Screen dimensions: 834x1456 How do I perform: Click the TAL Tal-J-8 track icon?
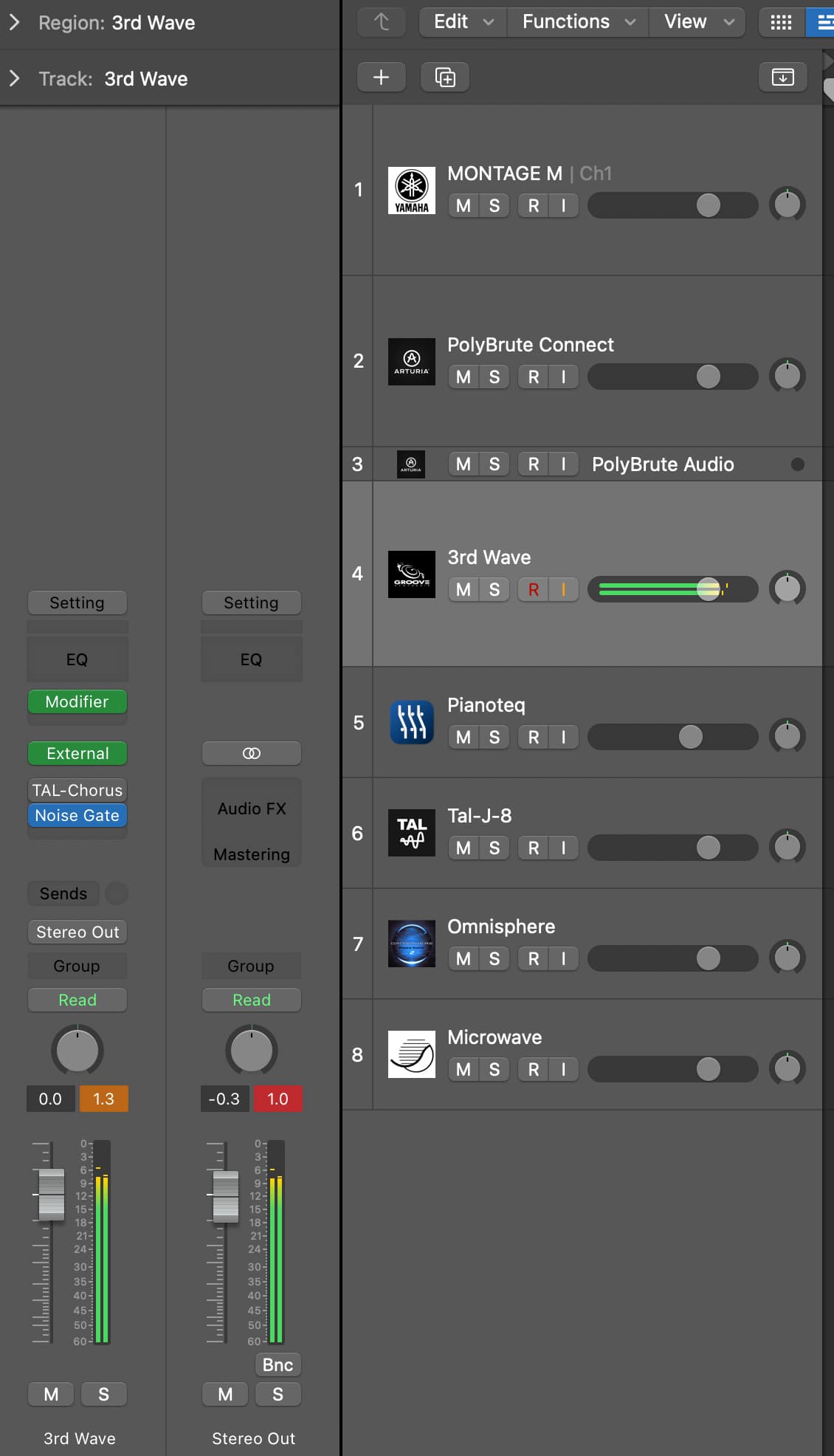coord(412,833)
